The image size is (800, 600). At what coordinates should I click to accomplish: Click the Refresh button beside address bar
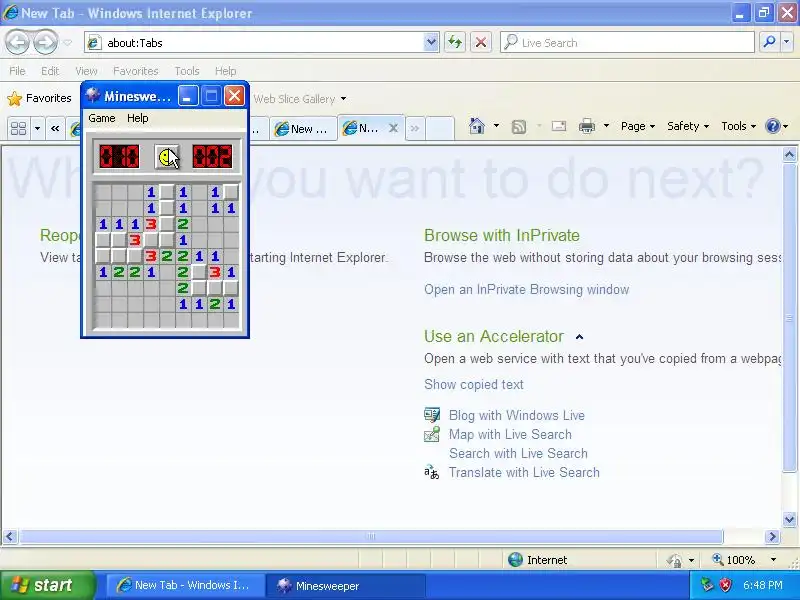455,42
